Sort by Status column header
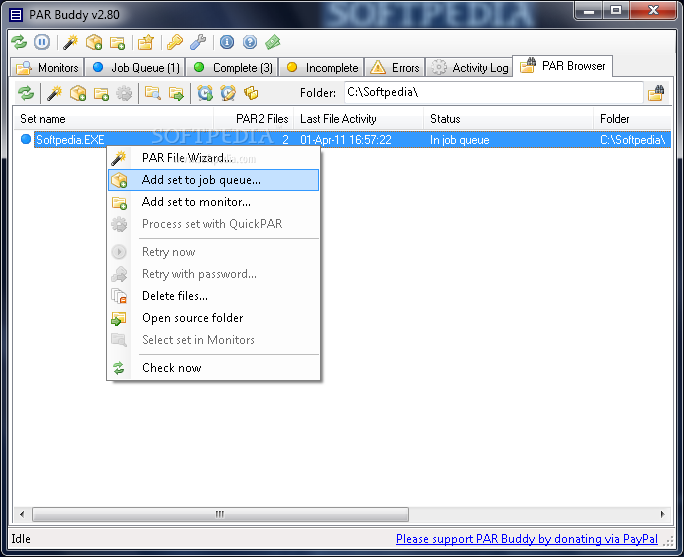Screen dimensions: 684x557 point(509,119)
